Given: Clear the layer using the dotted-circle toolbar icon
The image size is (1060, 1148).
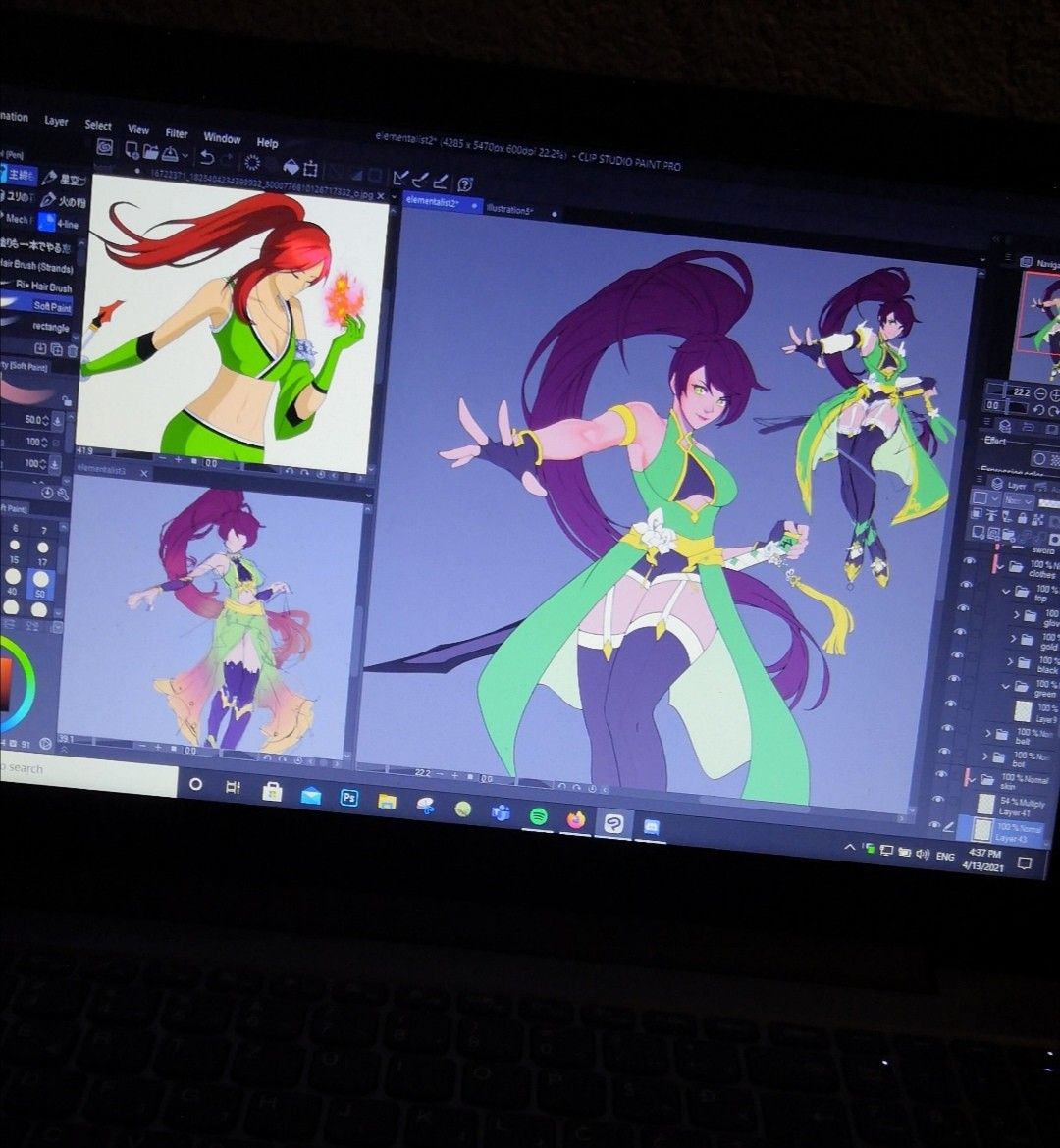Looking at the screenshot, I should (252, 162).
